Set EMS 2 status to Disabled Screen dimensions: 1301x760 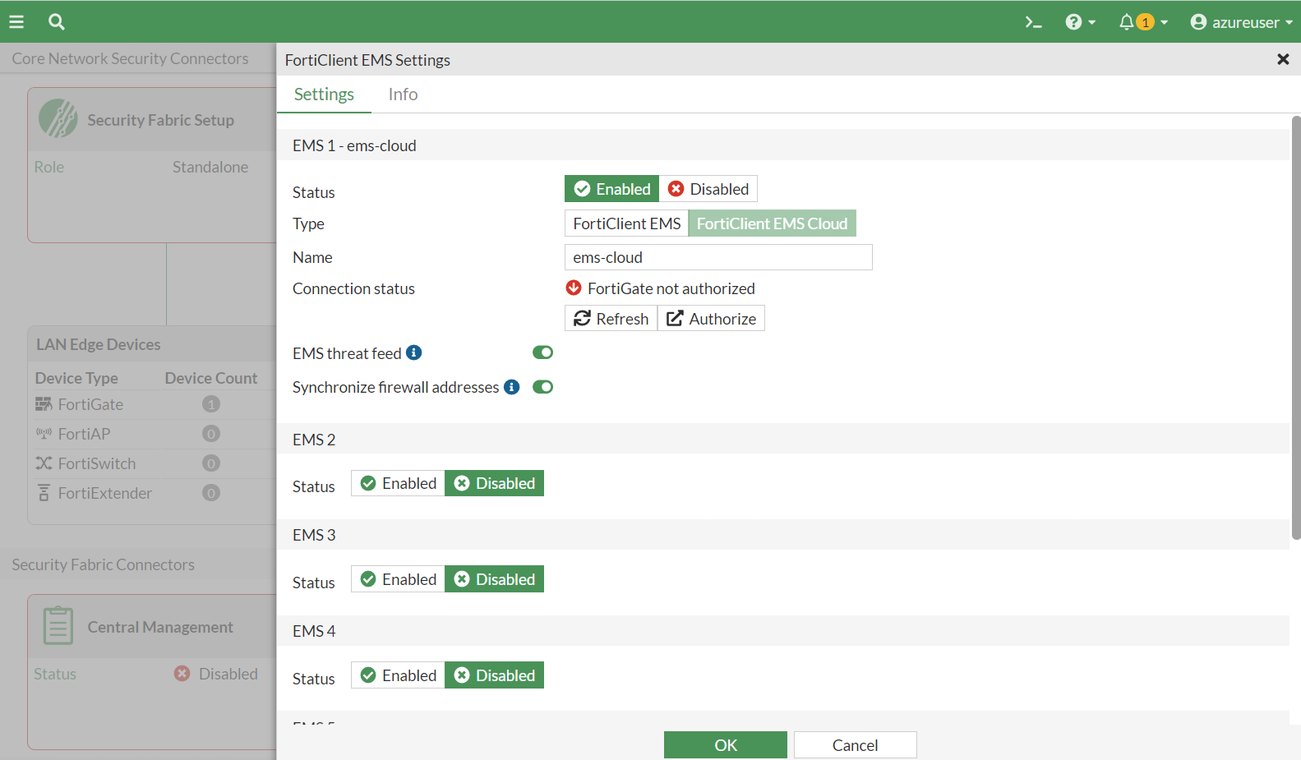click(x=494, y=483)
